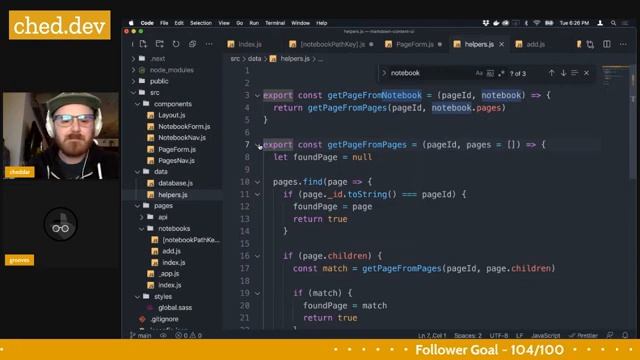
Task: Refresh the explorer file tree
Action: 176,44
